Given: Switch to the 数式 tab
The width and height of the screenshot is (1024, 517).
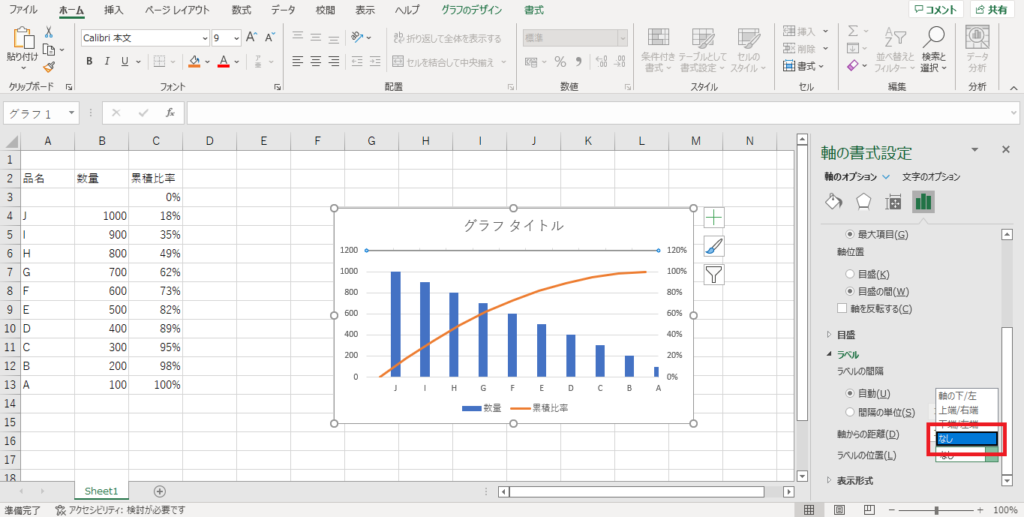Looking at the screenshot, I should click(241, 10).
